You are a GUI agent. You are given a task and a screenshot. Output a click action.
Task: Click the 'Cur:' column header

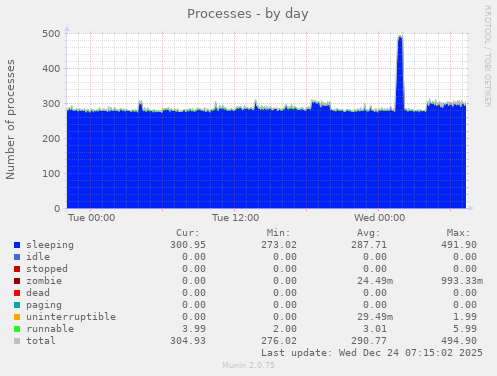pos(188,233)
